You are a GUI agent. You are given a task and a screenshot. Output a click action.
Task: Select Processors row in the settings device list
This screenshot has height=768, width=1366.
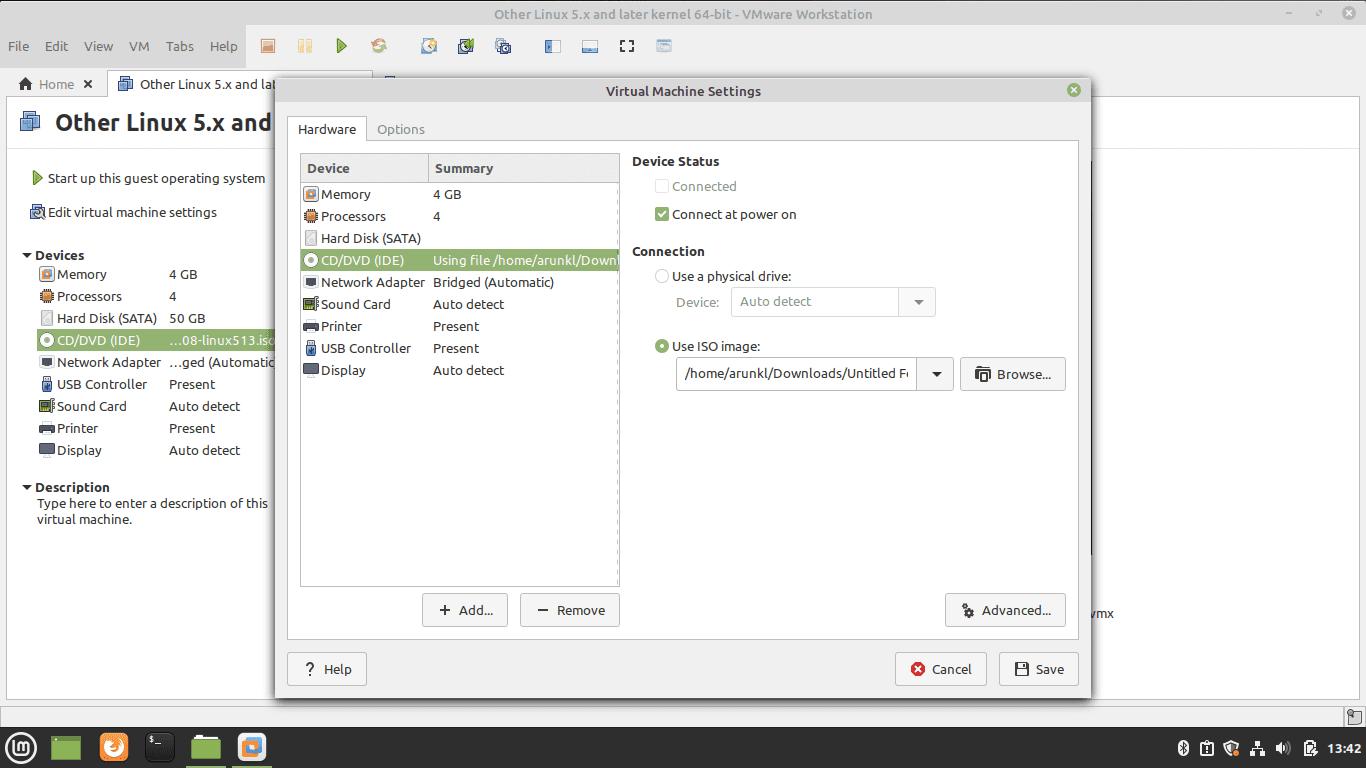[x=459, y=216]
